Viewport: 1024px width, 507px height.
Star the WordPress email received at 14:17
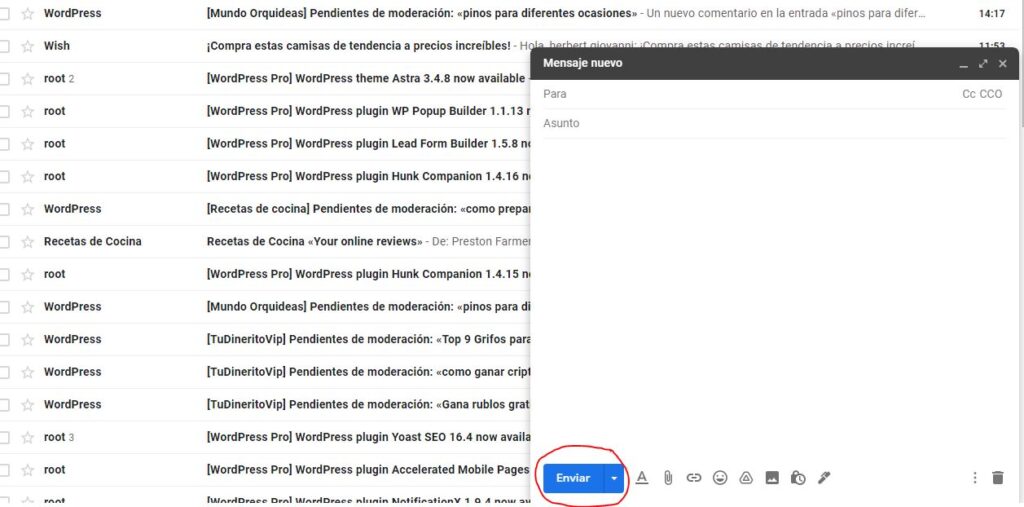point(27,14)
